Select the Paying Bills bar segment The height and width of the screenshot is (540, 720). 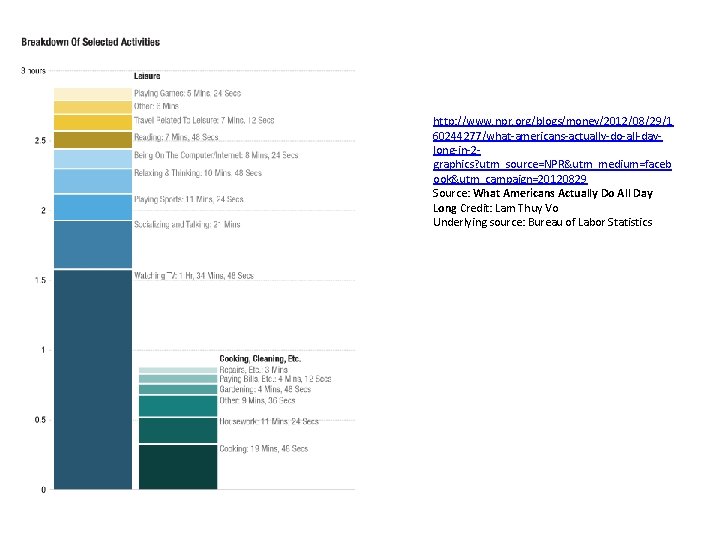point(178,379)
